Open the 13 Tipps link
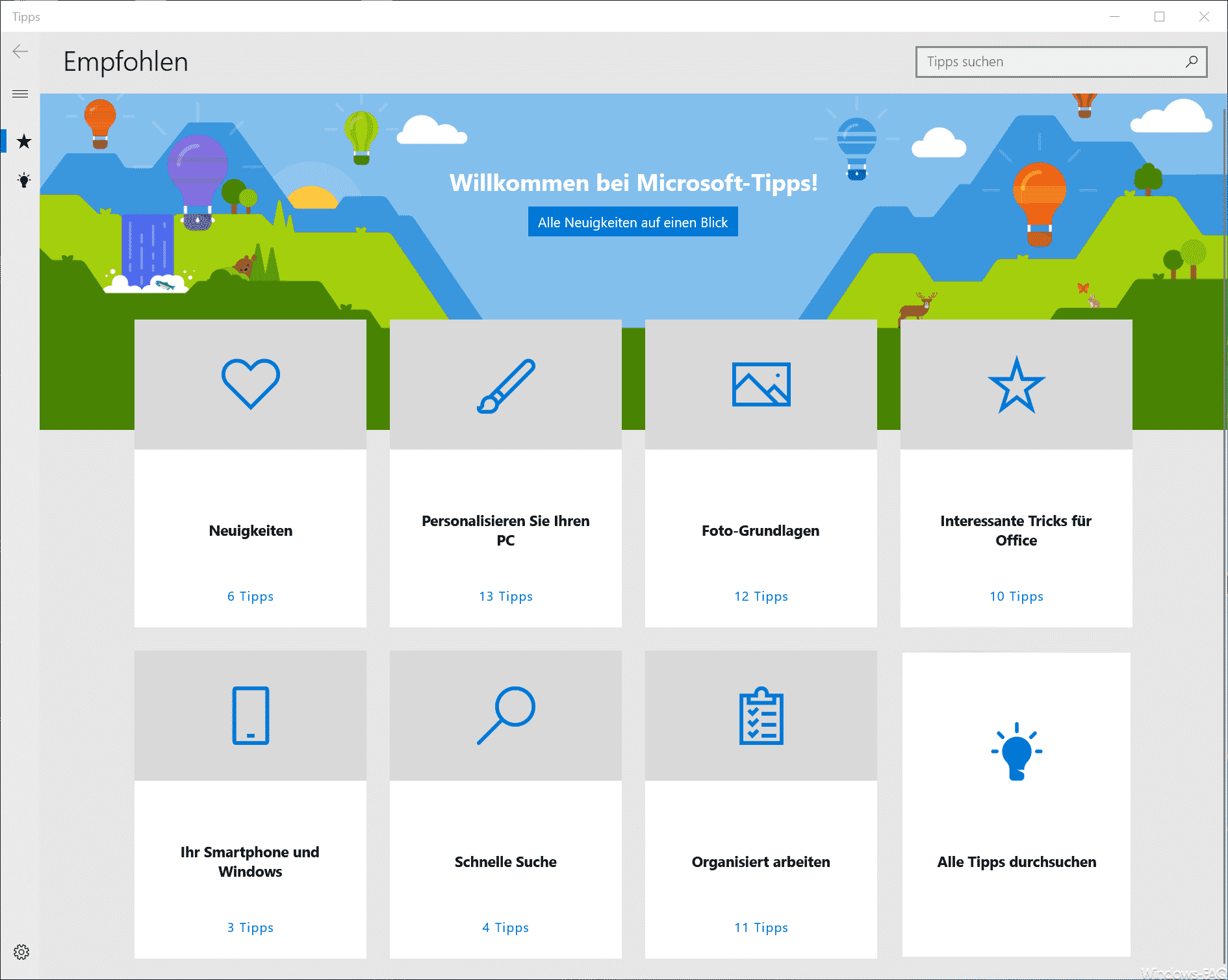The height and width of the screenshot is (980, 1228). click(505, 596)
